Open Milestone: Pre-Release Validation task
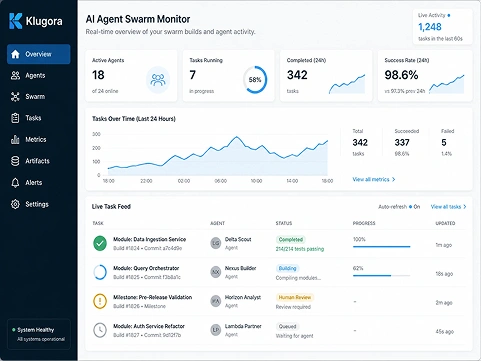The image size is (481, 361). coord(152,297)
